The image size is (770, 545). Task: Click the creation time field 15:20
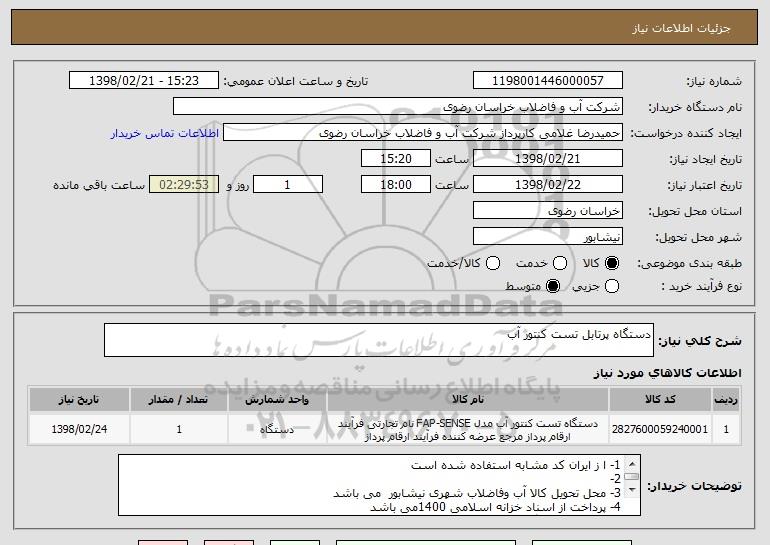tap(396, 159)
